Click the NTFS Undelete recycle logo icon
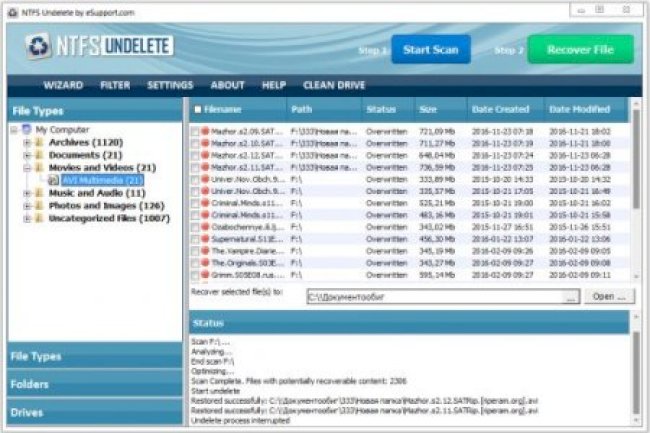 [x=38, y=46]
